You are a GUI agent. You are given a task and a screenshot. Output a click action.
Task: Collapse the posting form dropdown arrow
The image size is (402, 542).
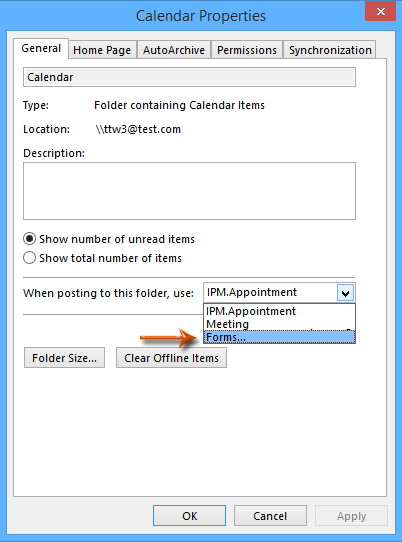[x=345, y=293]
